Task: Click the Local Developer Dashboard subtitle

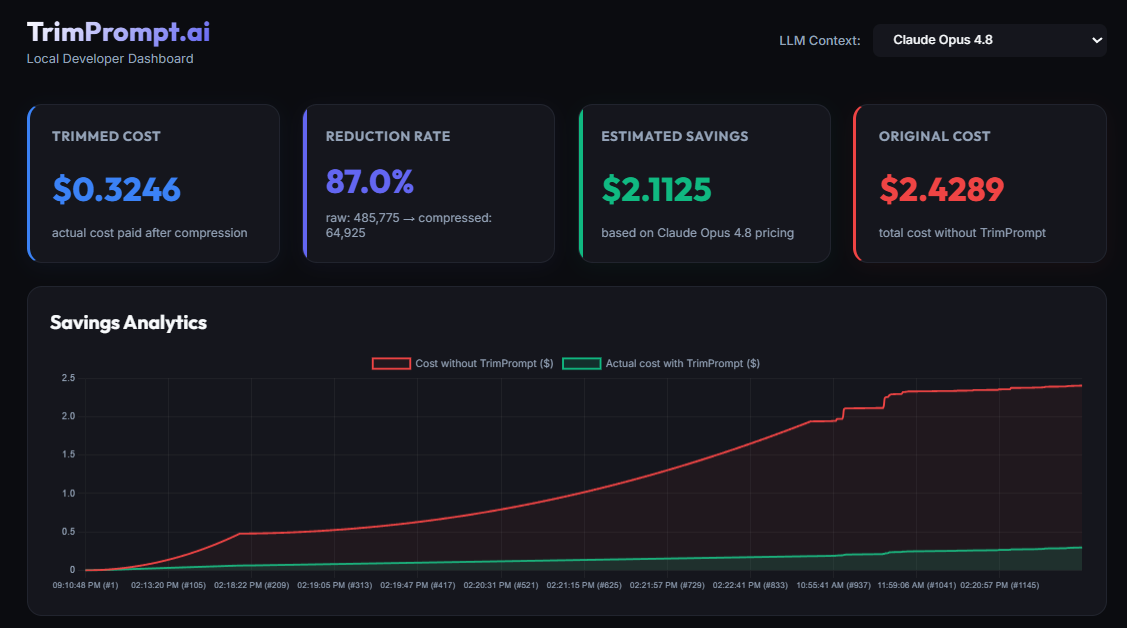Action: click(x=110, y=59)
